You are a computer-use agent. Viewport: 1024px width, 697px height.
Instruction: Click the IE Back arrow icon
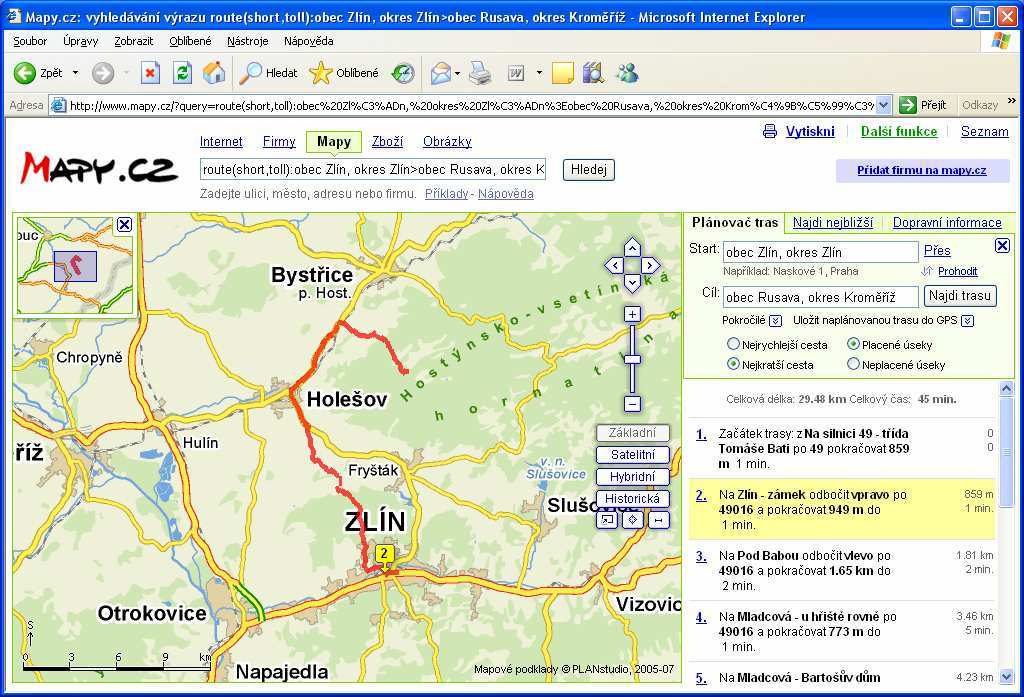pos(25,73)
